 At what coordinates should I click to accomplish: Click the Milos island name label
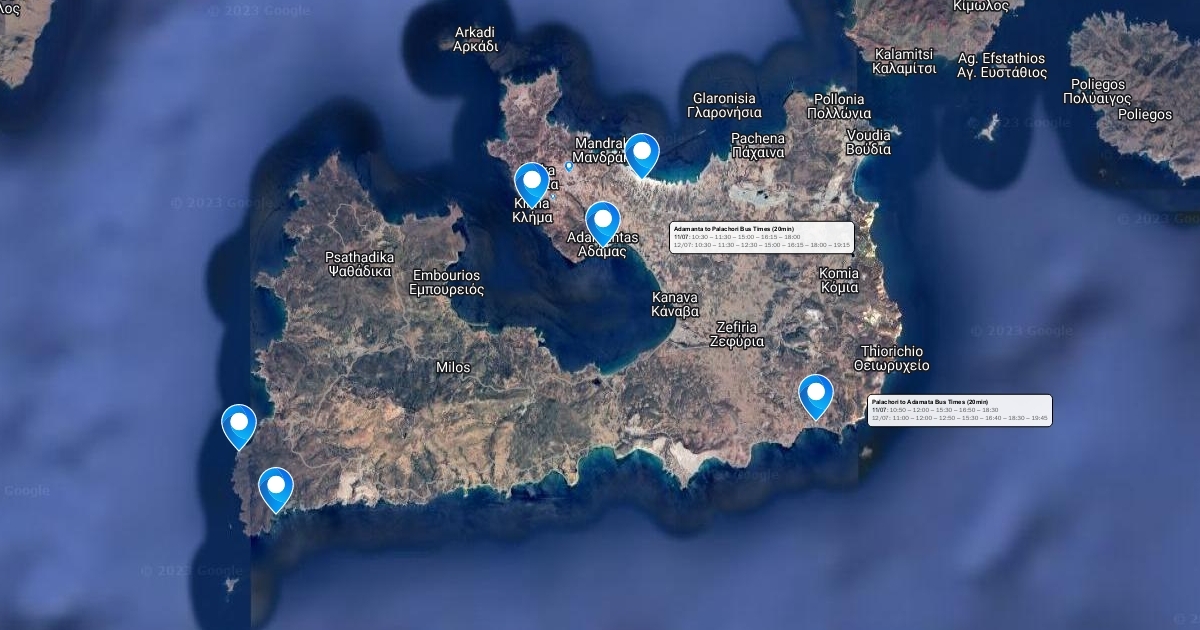453,367
